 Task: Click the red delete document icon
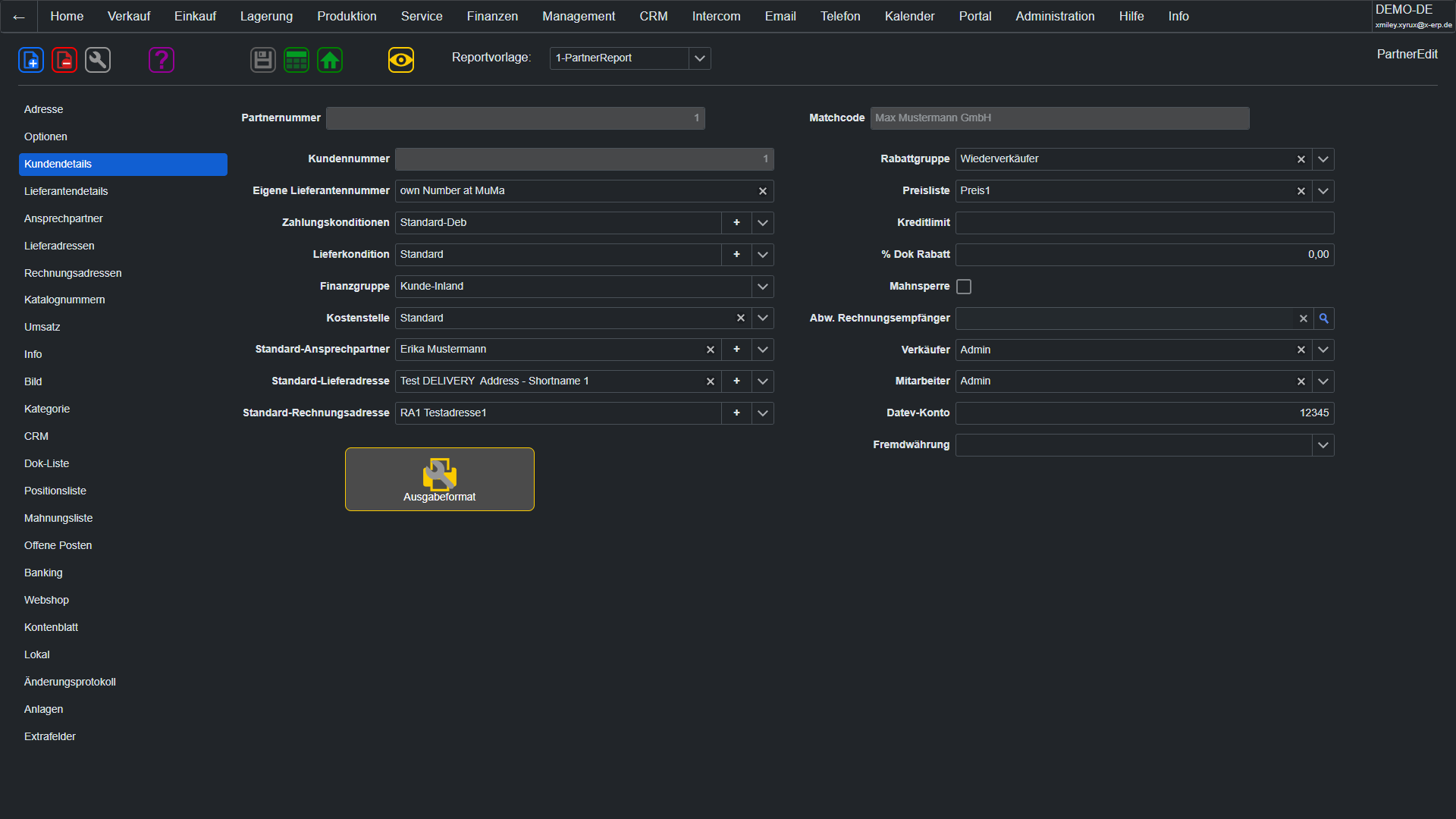point(64,60)
